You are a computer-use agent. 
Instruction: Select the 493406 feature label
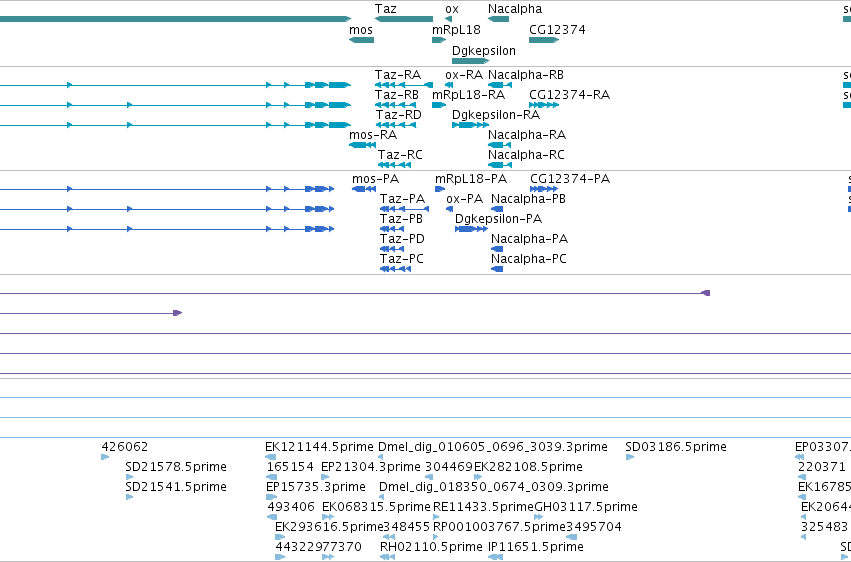[291, 507]
